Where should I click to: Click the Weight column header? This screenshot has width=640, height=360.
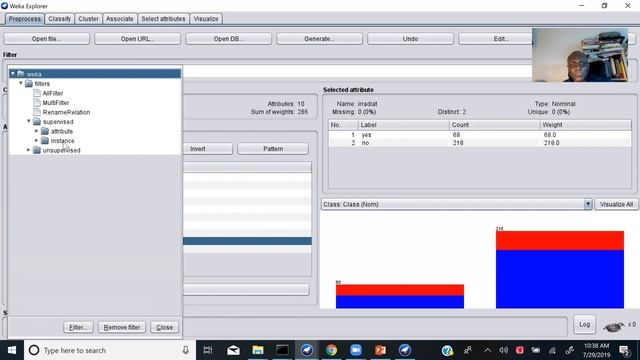click(585, 125)
